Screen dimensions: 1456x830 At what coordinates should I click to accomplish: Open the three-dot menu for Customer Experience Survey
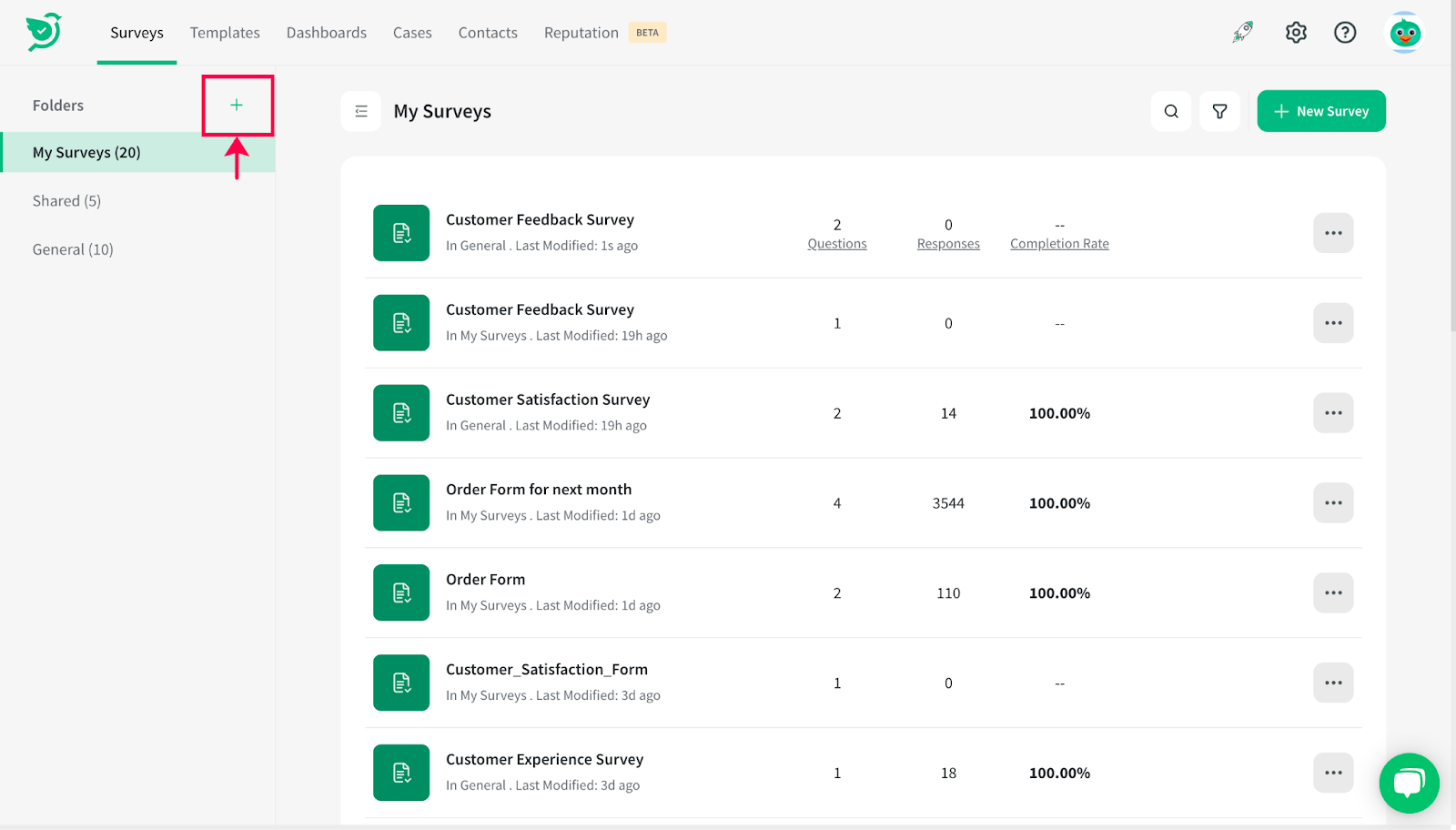click(1333, 773)
